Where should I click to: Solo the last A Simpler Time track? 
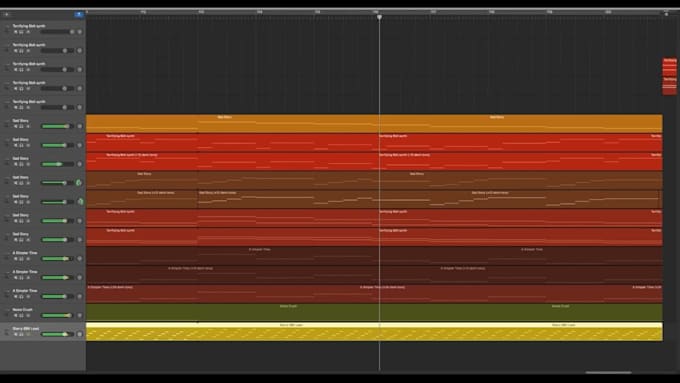(21, 297)
